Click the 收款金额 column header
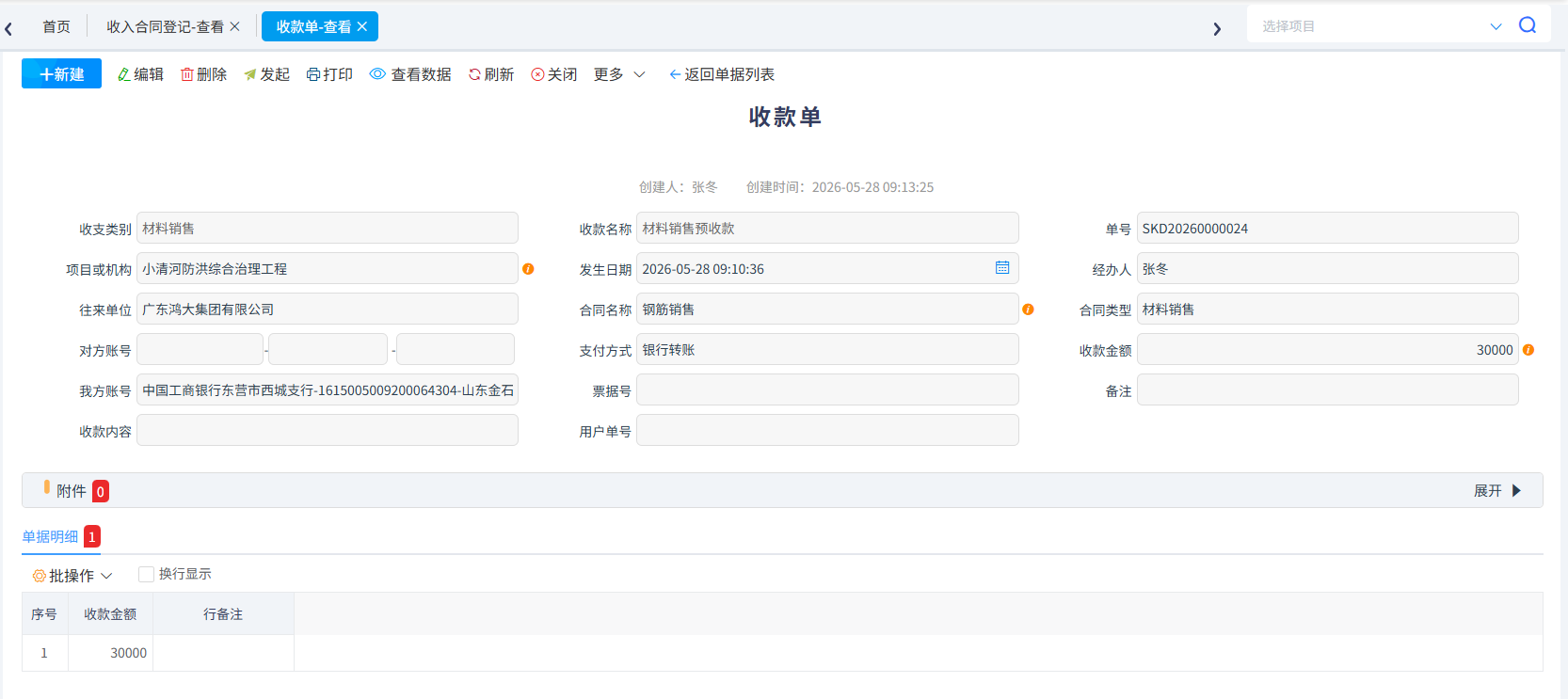This screenshot has width=1568, height=699. pyautogui.click(x=110, y=613)
